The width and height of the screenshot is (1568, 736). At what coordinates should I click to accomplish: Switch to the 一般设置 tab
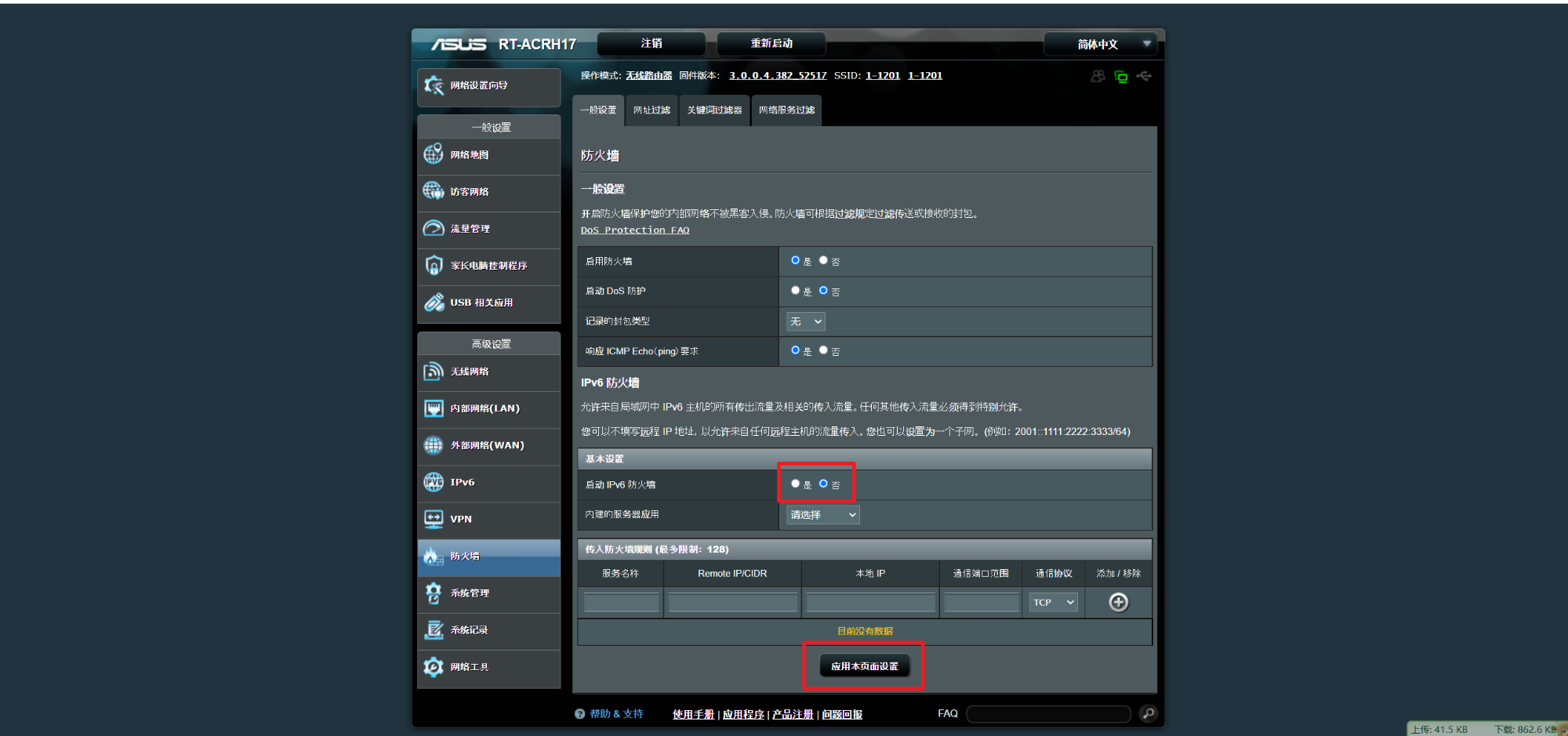[x=598, y=110]
